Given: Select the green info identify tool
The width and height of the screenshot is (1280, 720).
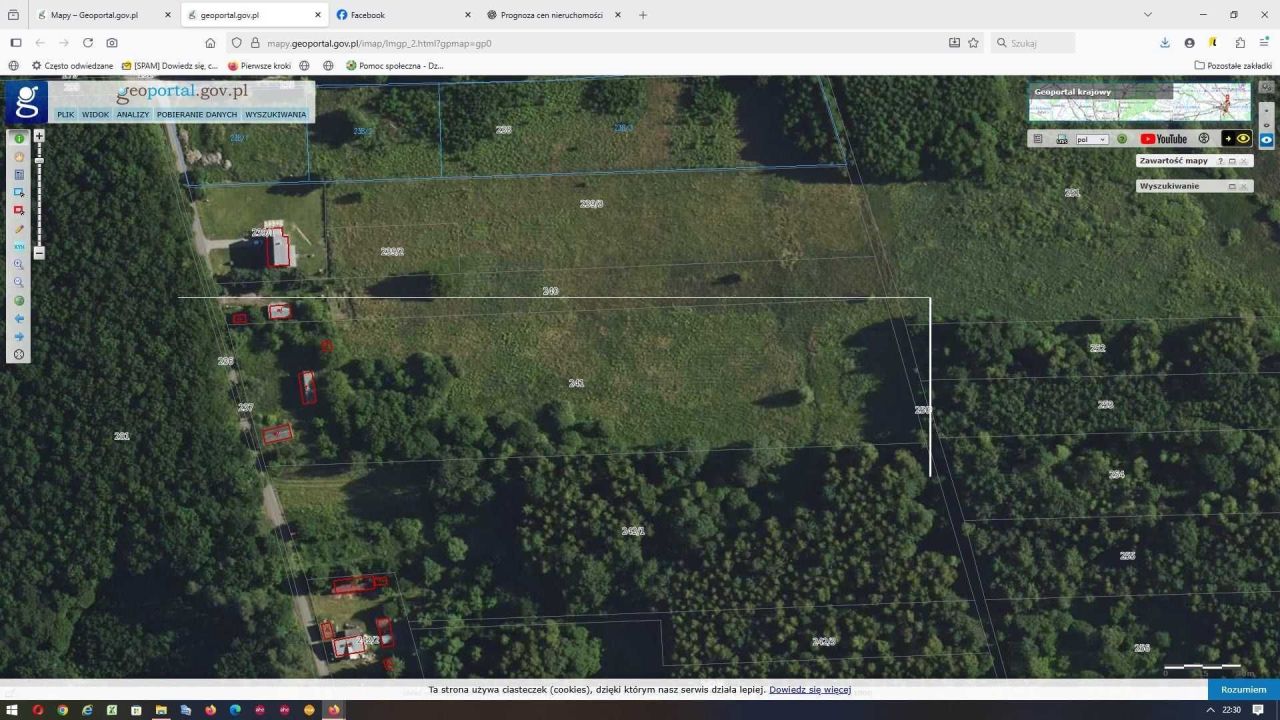Looking at the screenshot, I should click(19, 139).
